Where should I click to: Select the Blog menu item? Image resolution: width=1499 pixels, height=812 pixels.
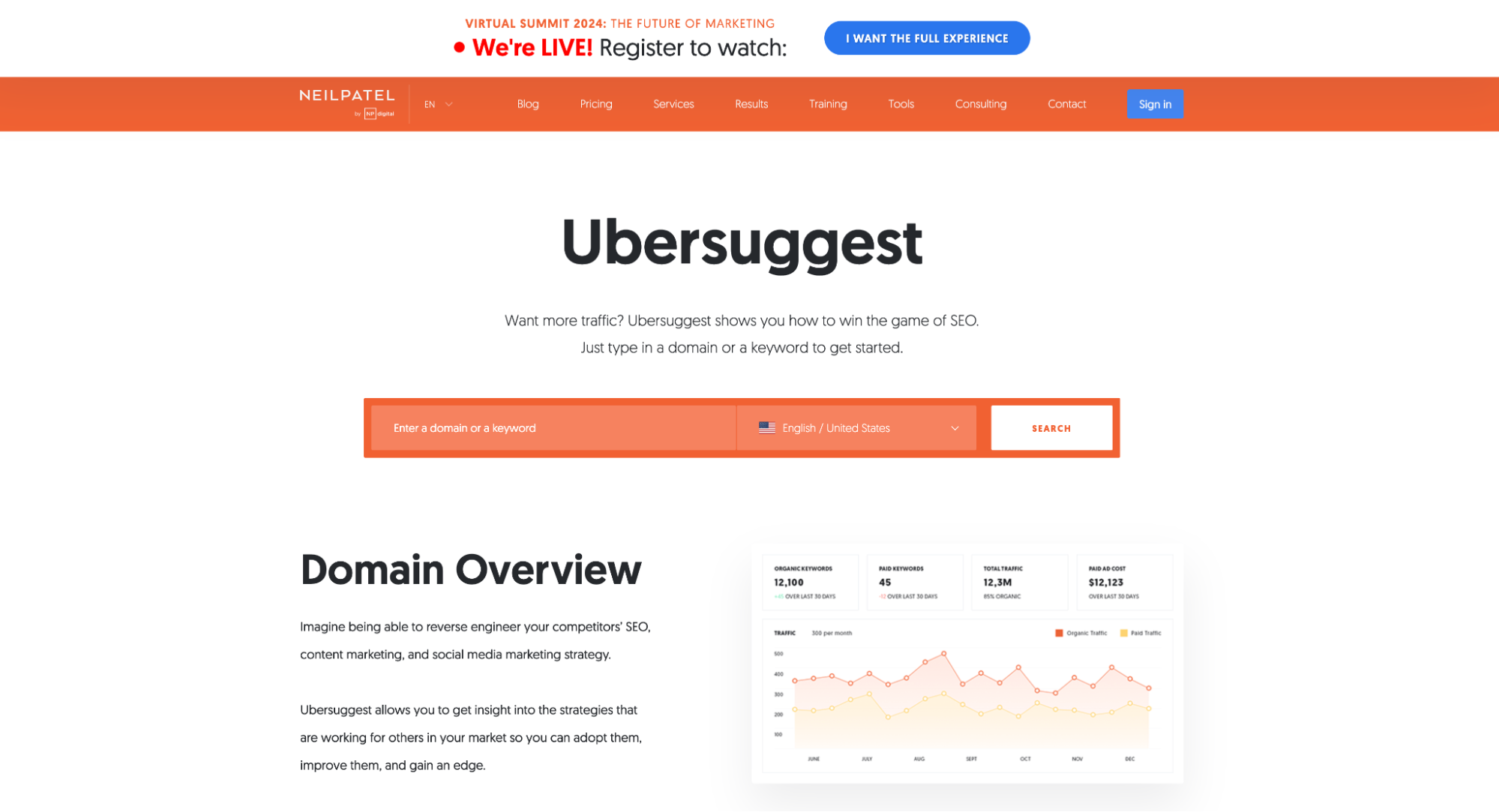(x=528, y=104)
